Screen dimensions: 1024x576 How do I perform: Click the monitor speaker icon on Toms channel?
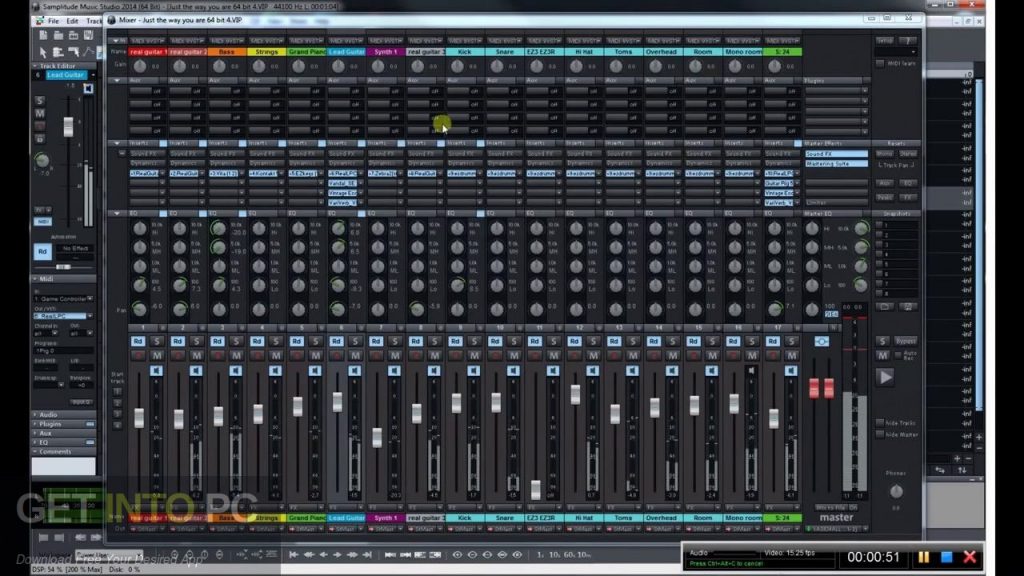[x=632, y=370]
